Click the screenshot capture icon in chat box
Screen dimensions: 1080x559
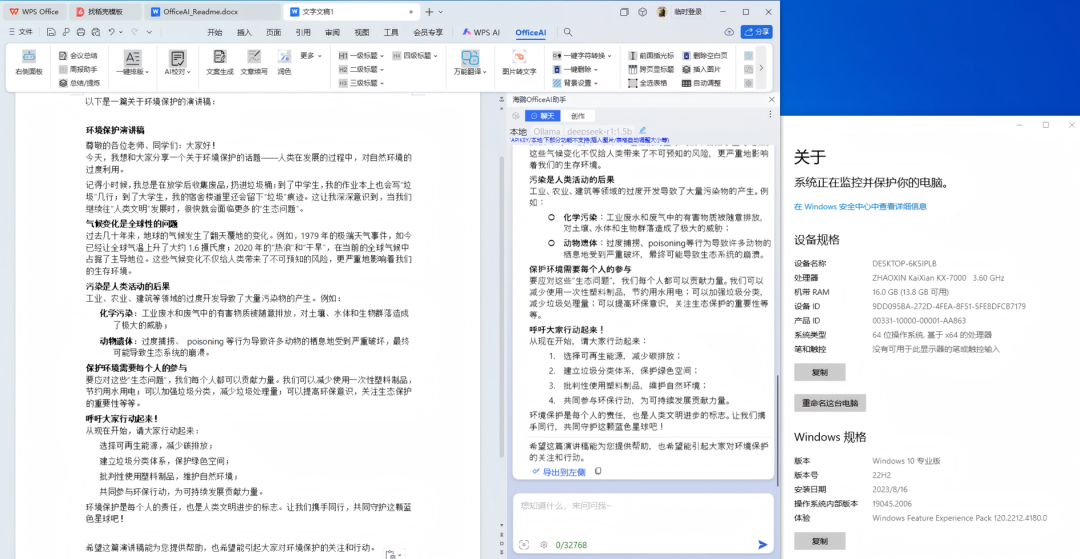(523, 544)
